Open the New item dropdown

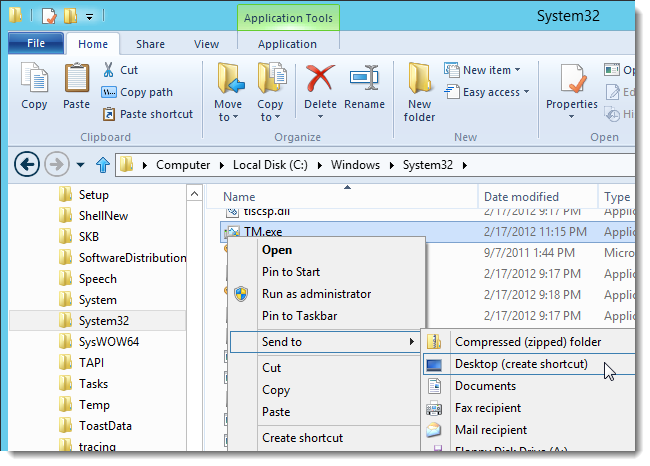[x=483, y=70]
